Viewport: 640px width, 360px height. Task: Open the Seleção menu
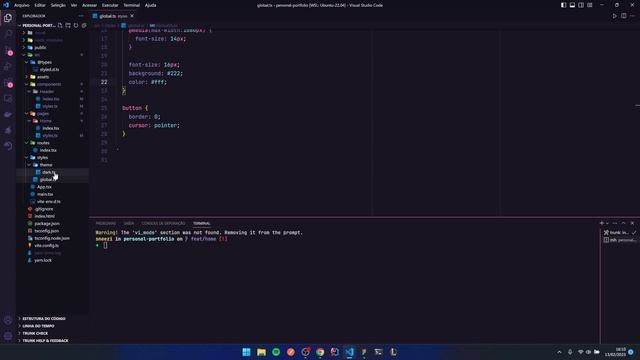[x=58, y=5]
